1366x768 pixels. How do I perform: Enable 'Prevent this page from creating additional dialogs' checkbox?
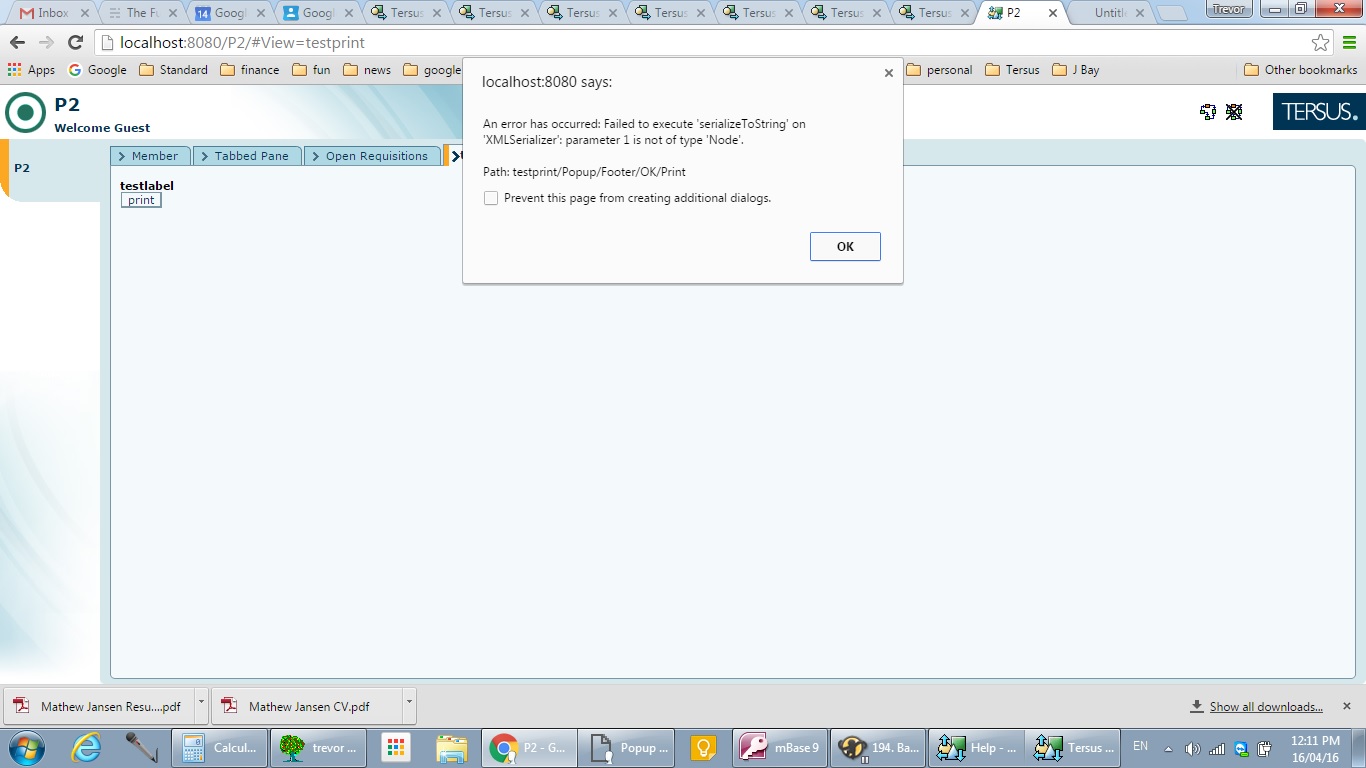pyautogui.click(x=491, y=198)
